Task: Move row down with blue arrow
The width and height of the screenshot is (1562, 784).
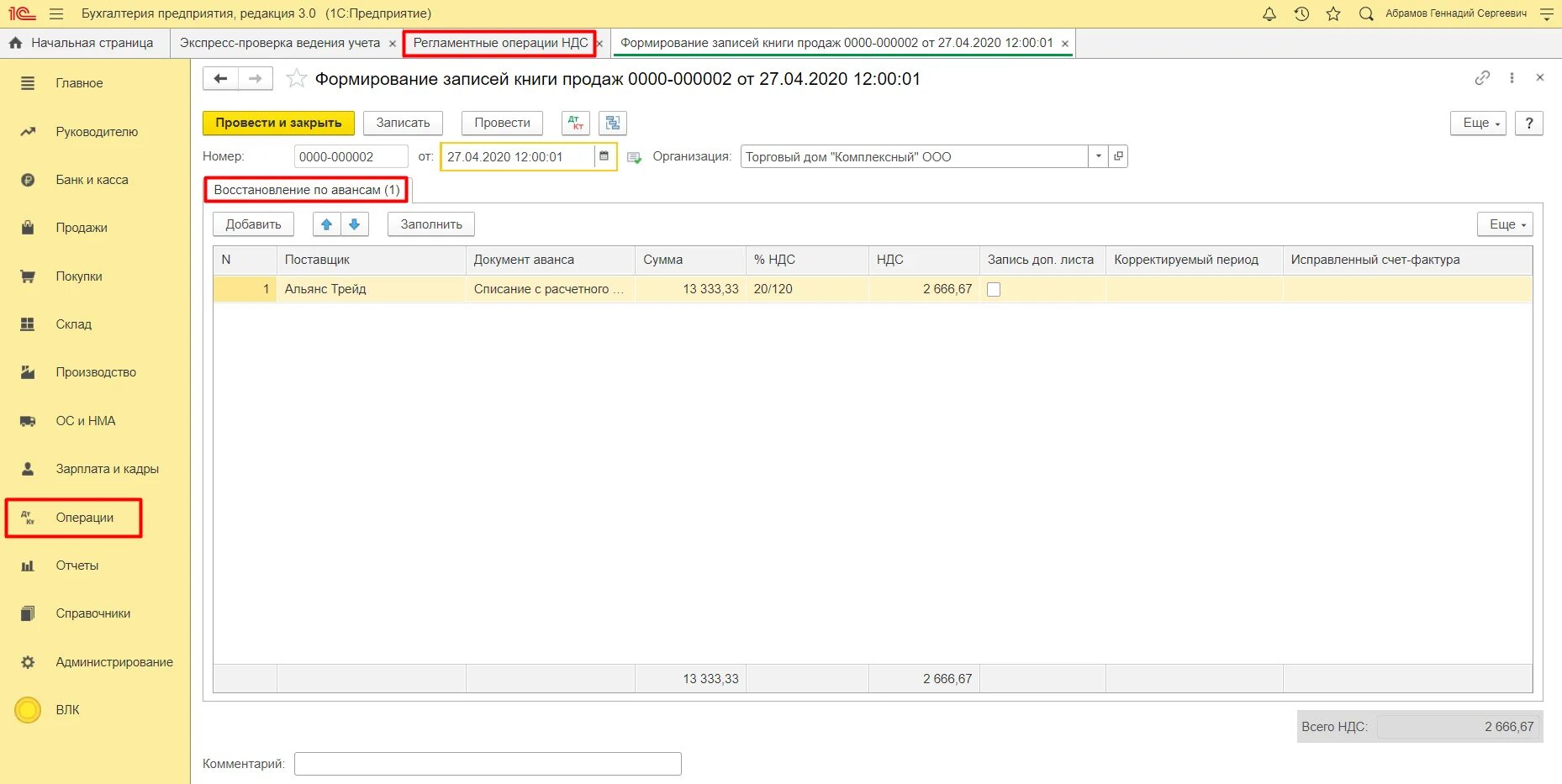Action: pyautogui.click(x=355, y=224)
